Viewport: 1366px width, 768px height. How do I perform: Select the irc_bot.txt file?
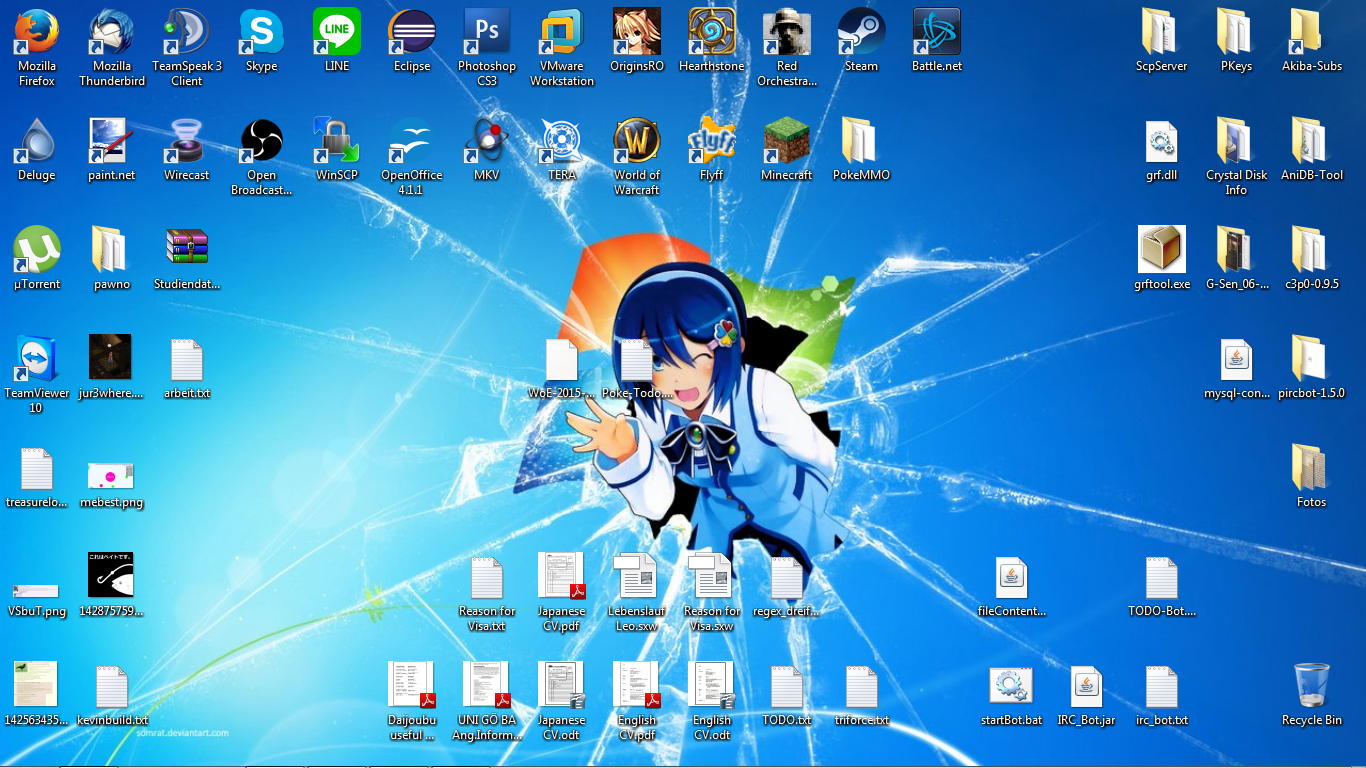(1162, 687)
